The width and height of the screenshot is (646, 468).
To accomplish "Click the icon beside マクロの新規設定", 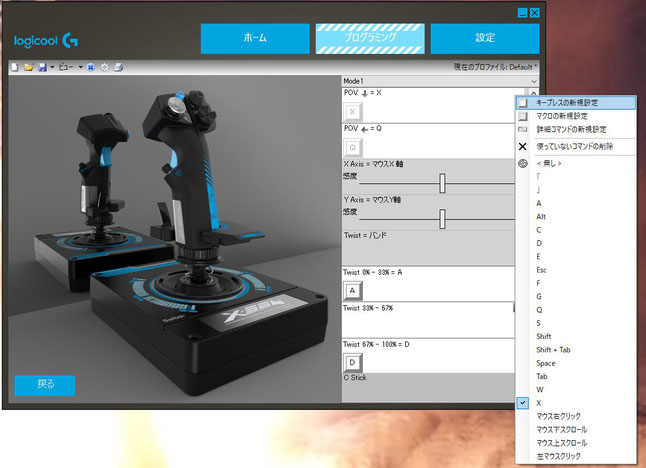I will pos(523,116).
